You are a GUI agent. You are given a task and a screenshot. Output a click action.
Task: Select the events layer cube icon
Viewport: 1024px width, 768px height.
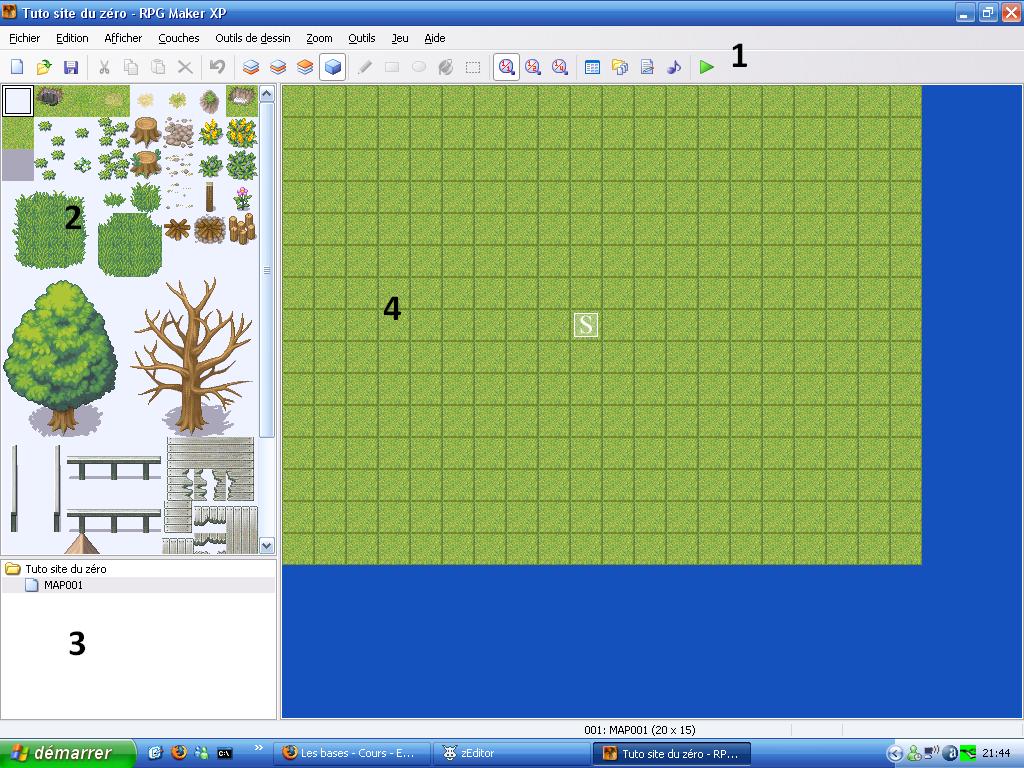pyautogui.click(x=332, y=67)
